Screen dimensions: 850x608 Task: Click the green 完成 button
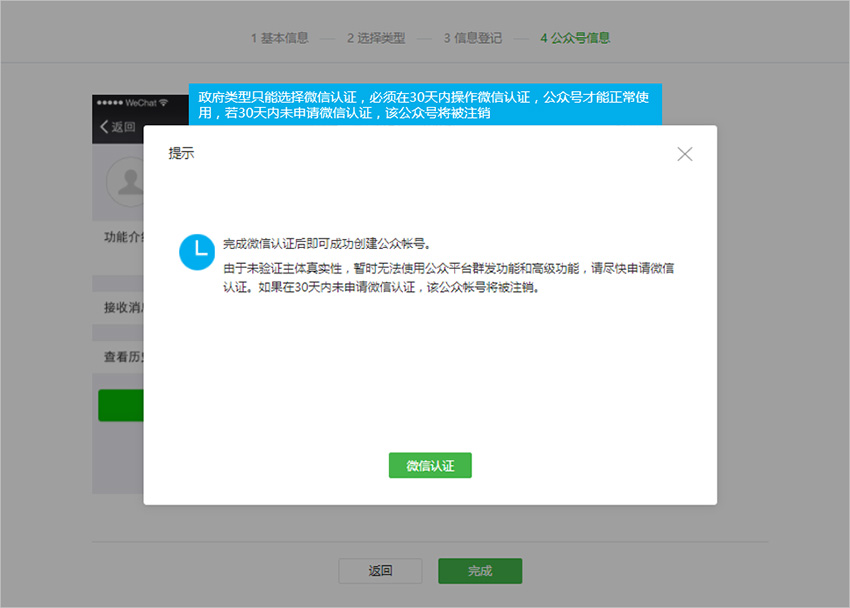click(x=480, y=571)
